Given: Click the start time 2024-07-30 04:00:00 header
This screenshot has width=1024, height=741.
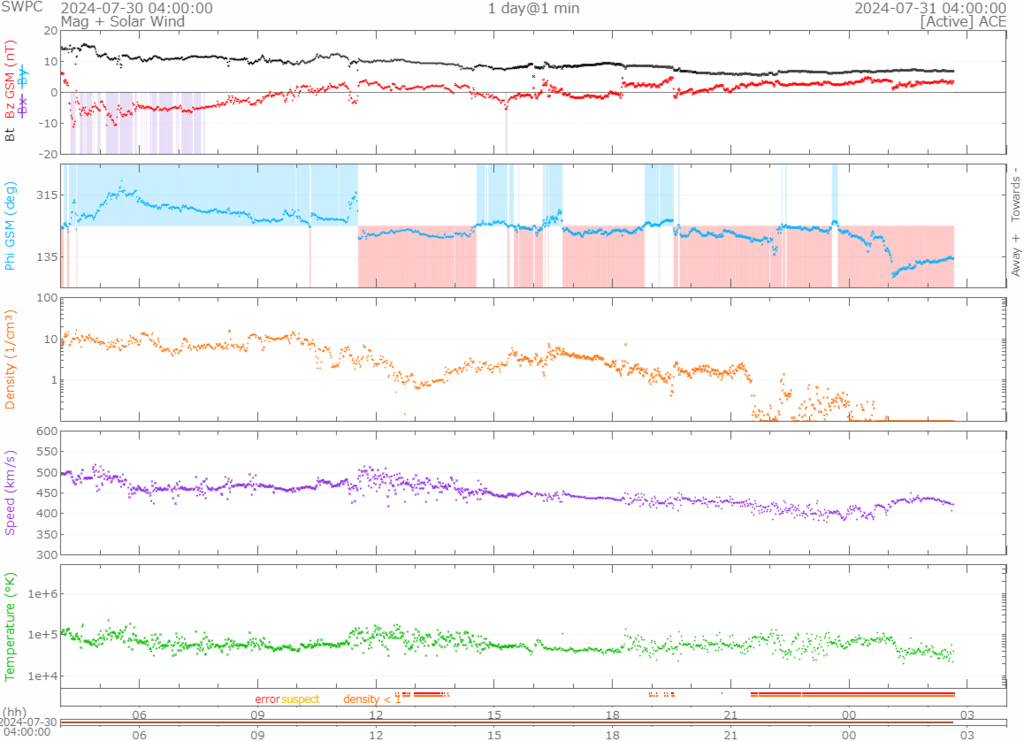Looking at the screenshot, I should click(150, 8).
